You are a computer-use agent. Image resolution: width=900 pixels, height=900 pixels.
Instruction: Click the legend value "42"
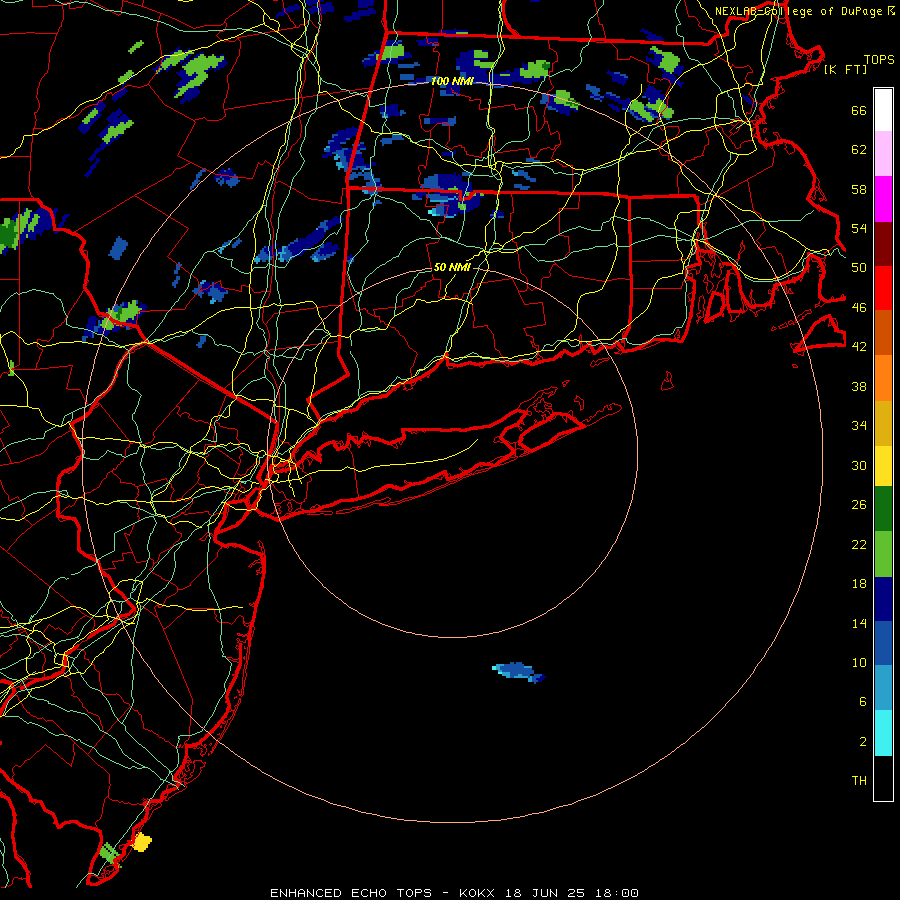click(859, 347)
